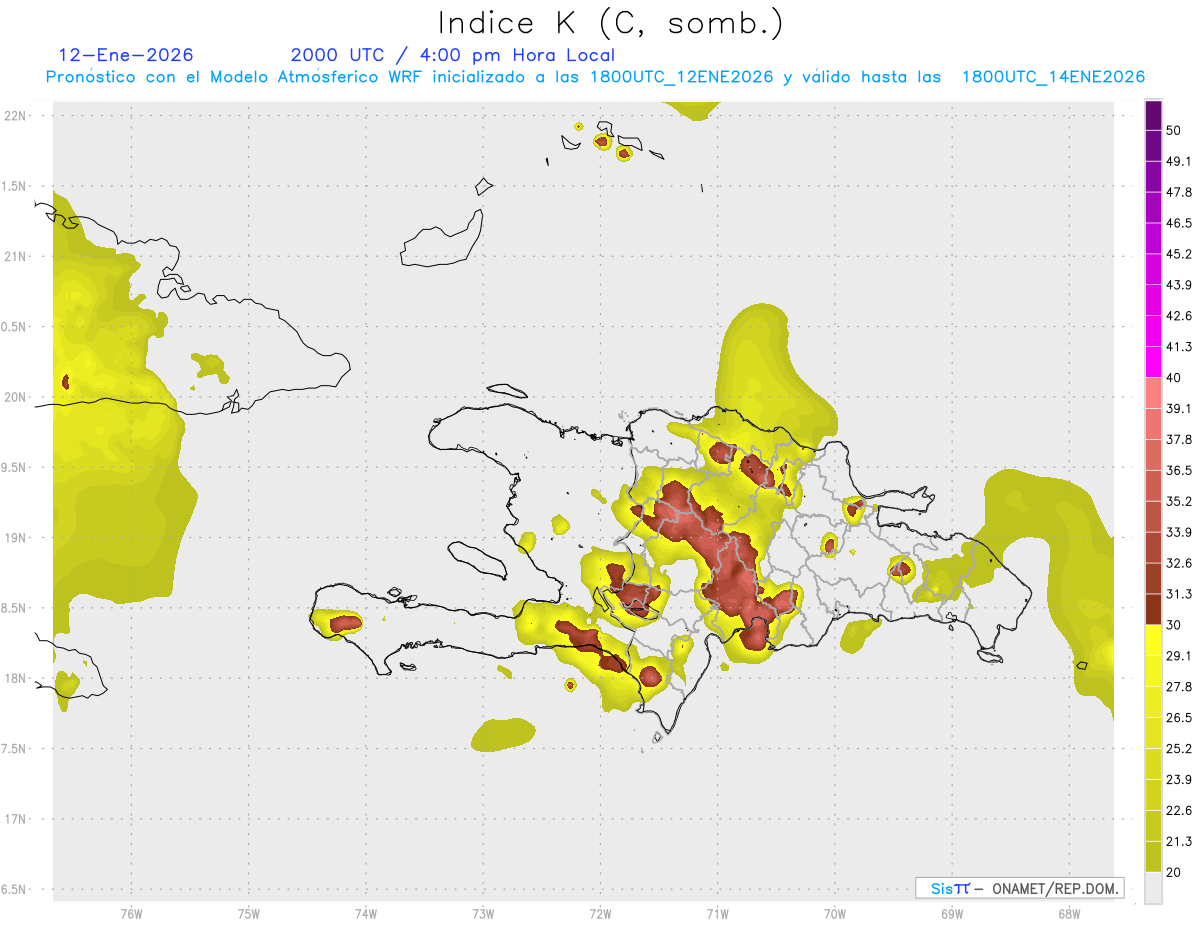Image resolution: width=1200 pixels, height=927 pixels.
Task: Click the '31.3' color scale value
Action: coord(1179,594)
